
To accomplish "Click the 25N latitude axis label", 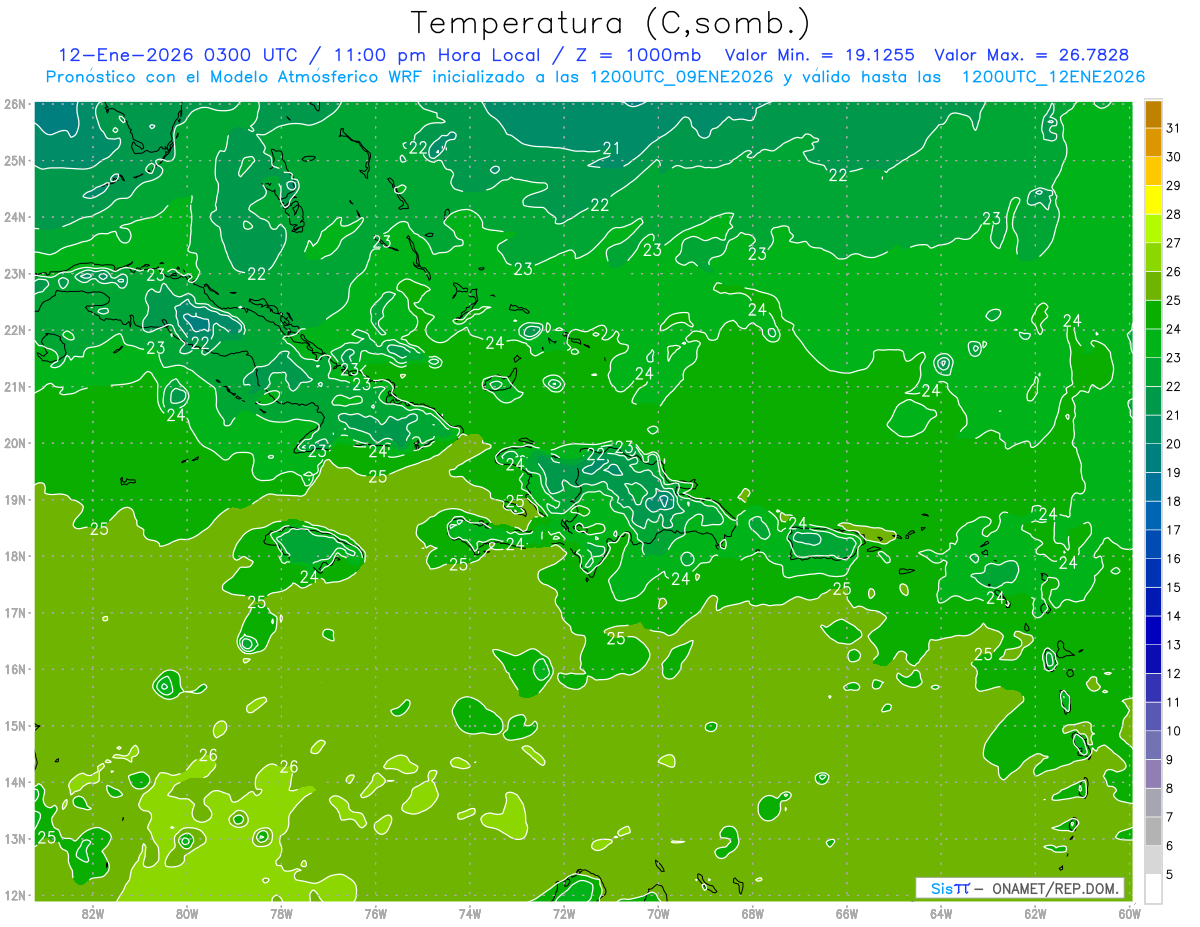I will click(x=14, y=160).
